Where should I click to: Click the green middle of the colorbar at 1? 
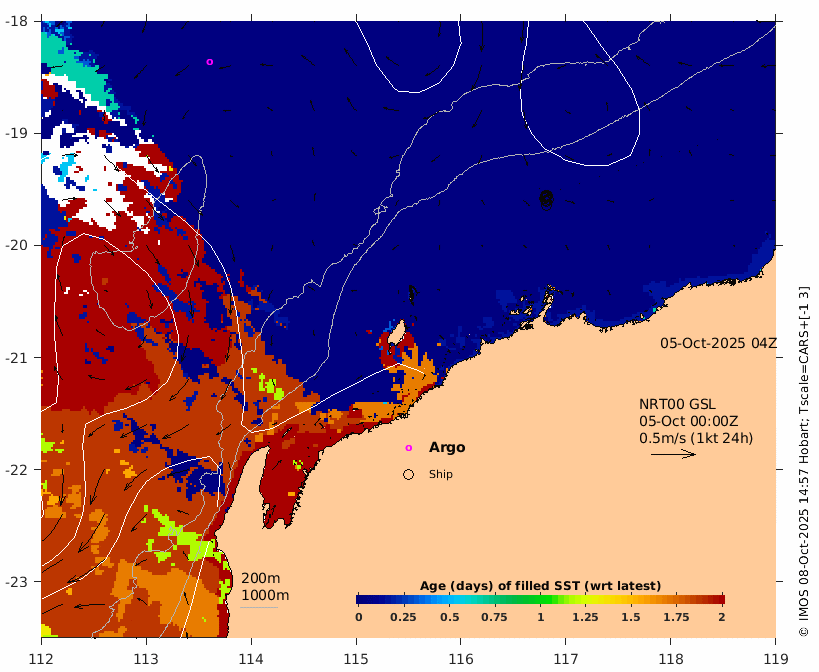[x=541, y=599]
